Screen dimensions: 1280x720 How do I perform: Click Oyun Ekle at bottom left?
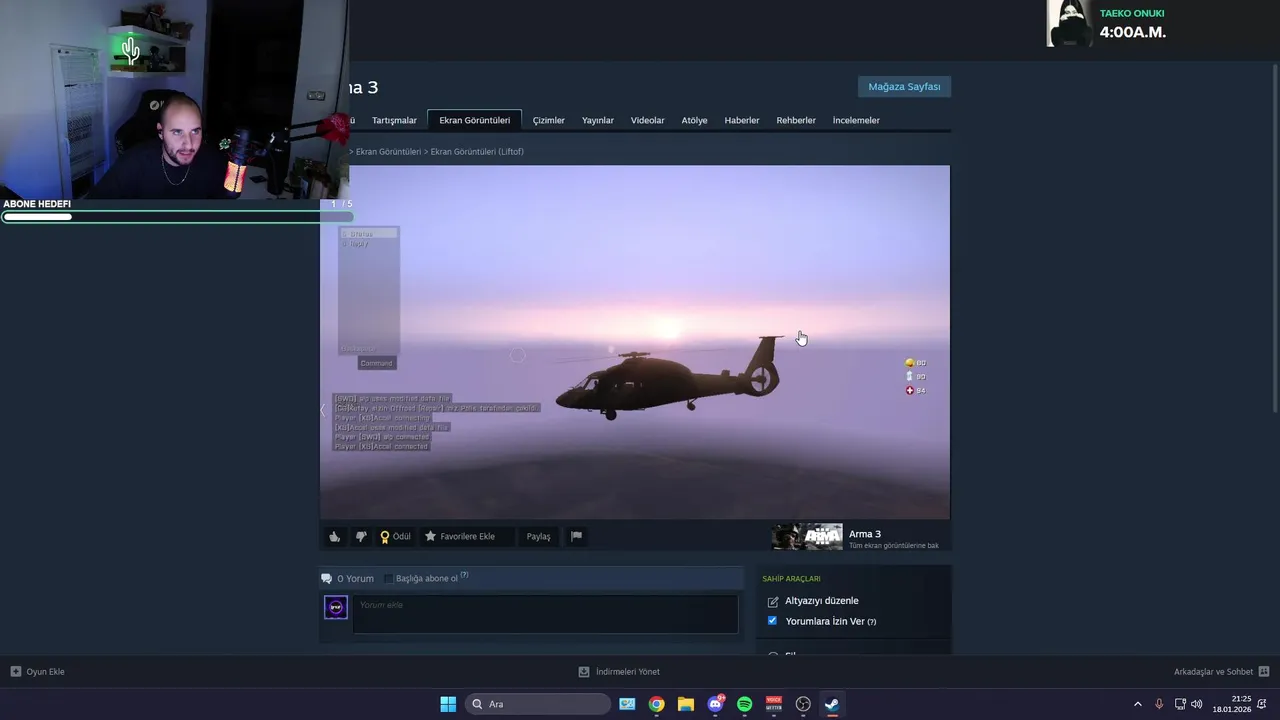[37, 672]
